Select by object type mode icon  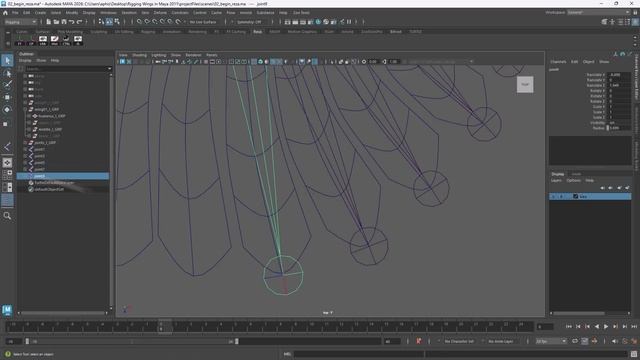[109, 22]
